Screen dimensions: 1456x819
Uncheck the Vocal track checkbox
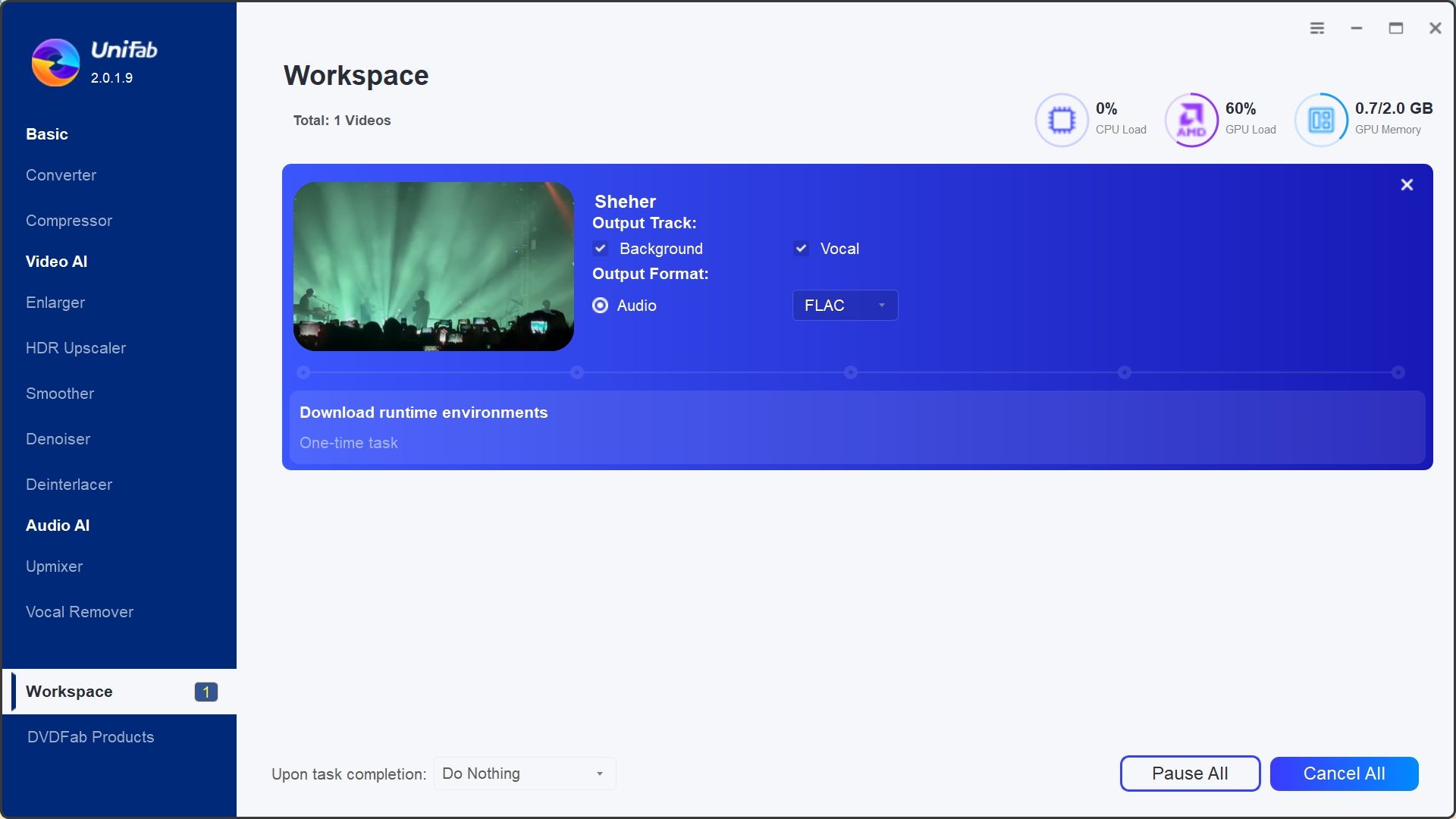point(801,249)
